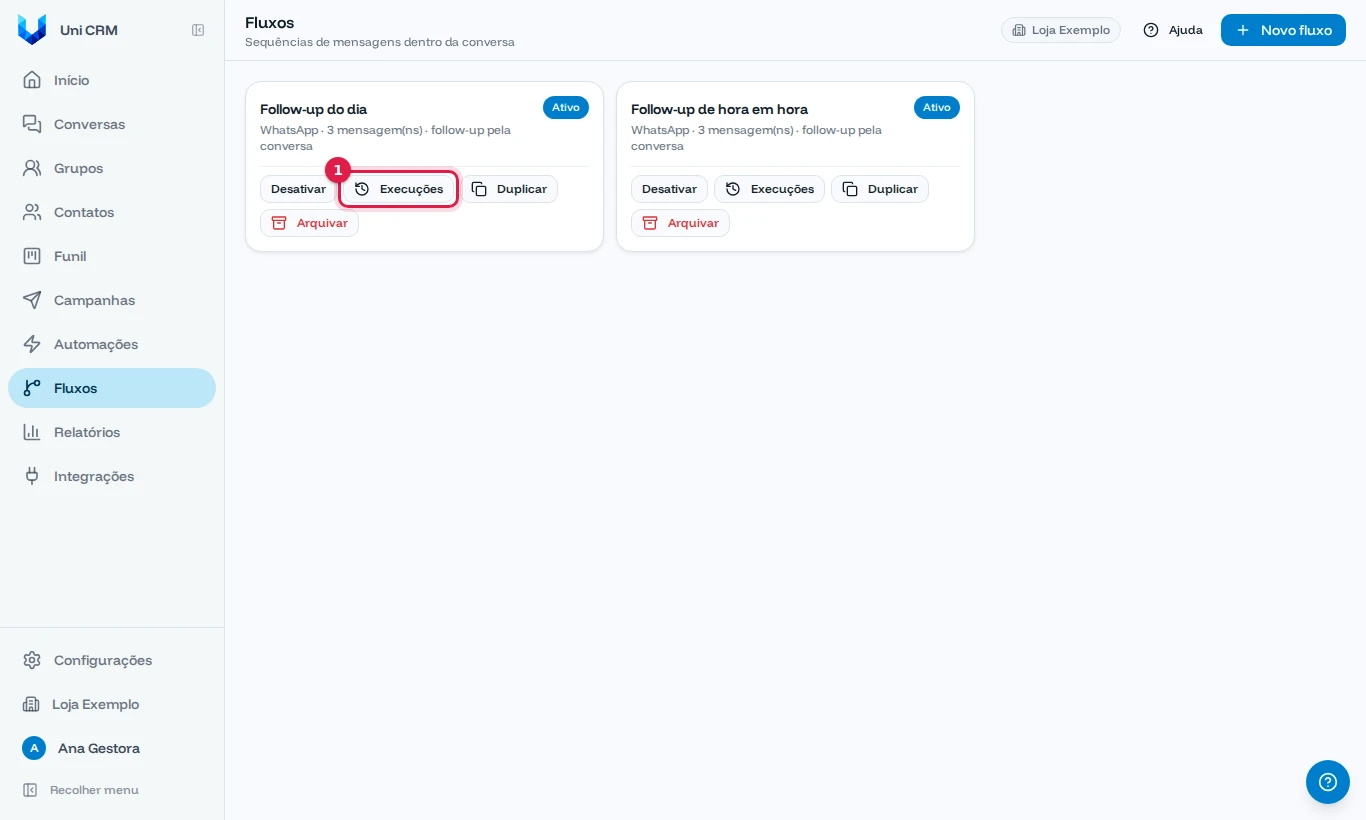Click Ativo badge on Follow-up do dia
The width and height of the screenshot is (1366, 820).
coord(566,107)
